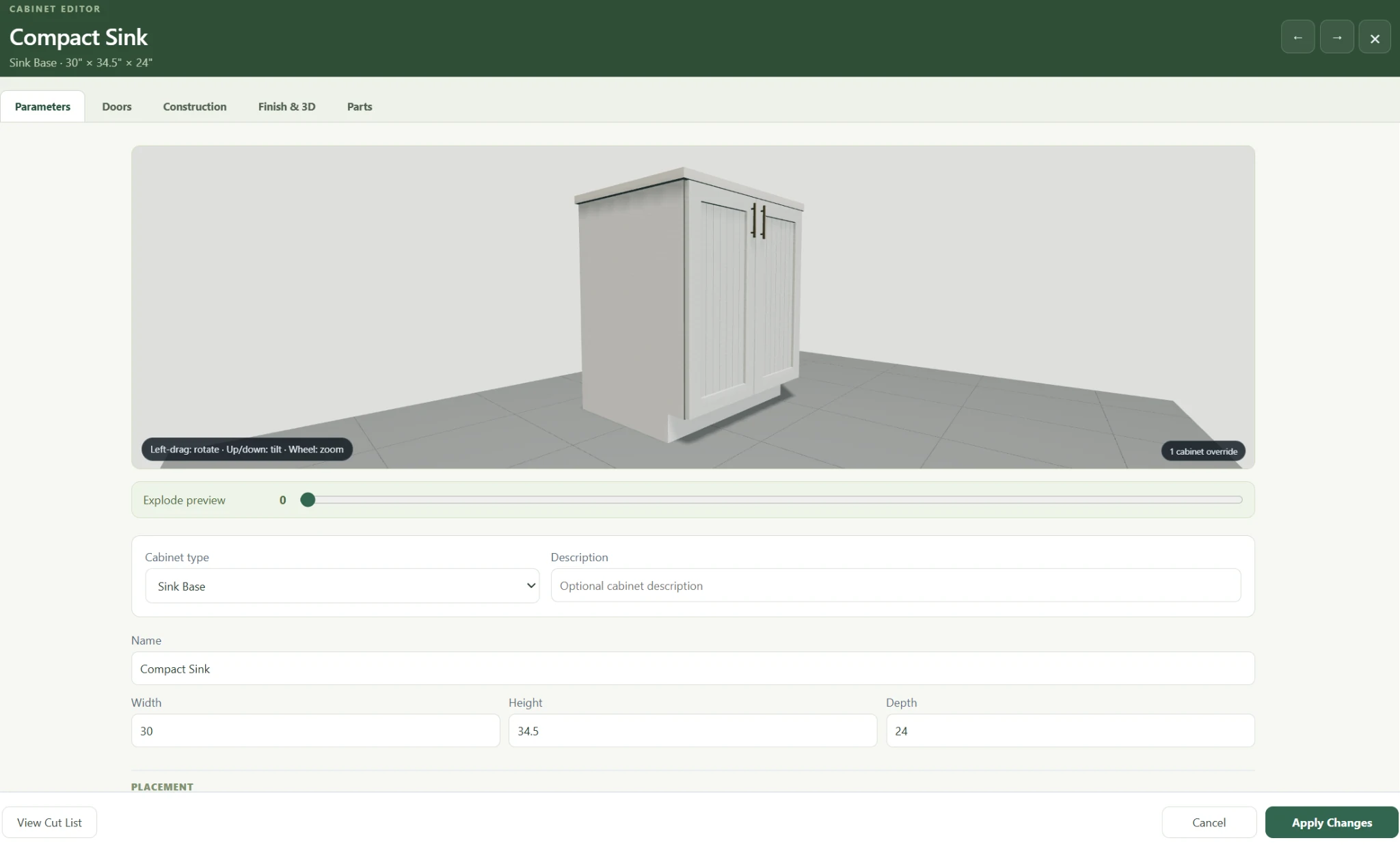The height and width of the screenshot is (847, 1400).
Task: Click View Cut List button
Action: (49, 822)
